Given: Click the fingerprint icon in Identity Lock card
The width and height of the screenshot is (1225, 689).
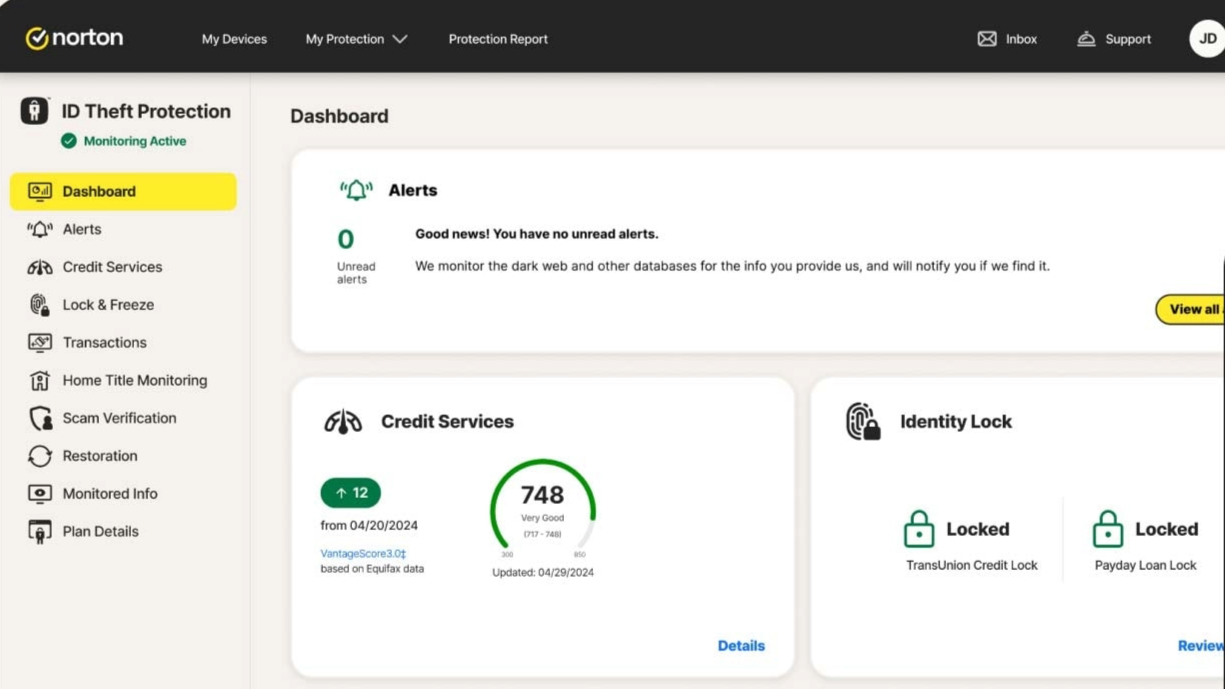Looking at the screenshot, I should [x=863, y=422].
